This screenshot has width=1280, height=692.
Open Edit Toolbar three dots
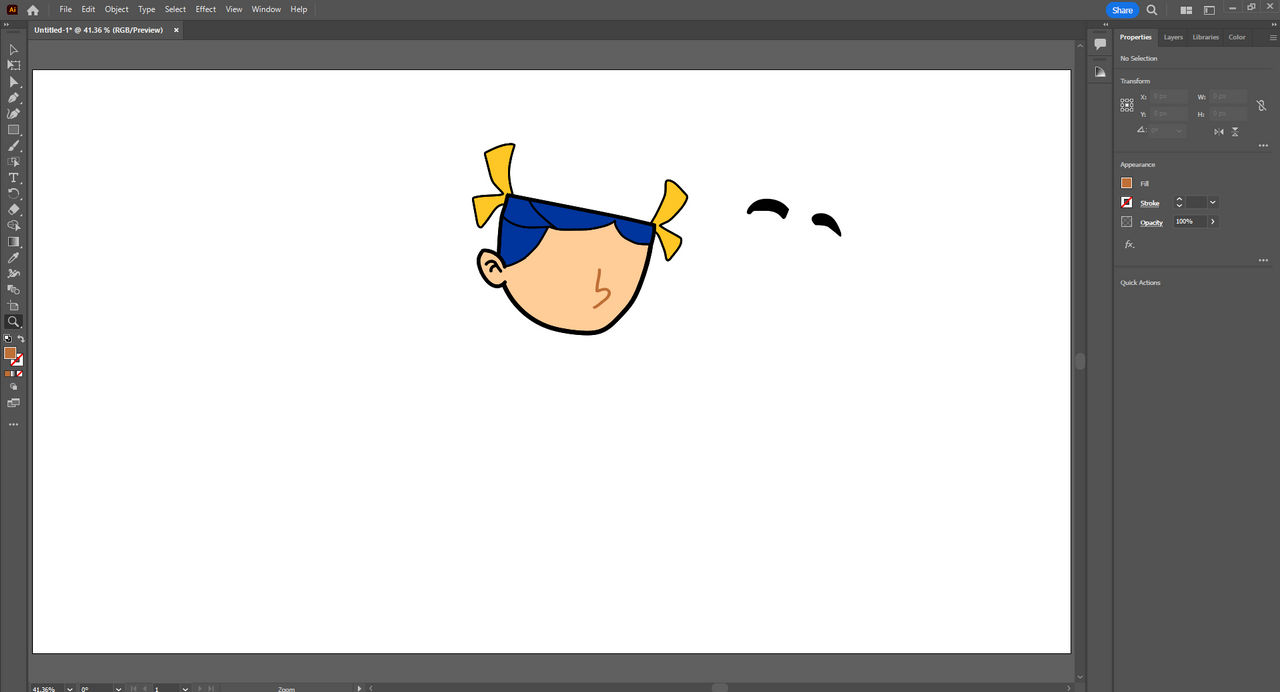point(14,424)
